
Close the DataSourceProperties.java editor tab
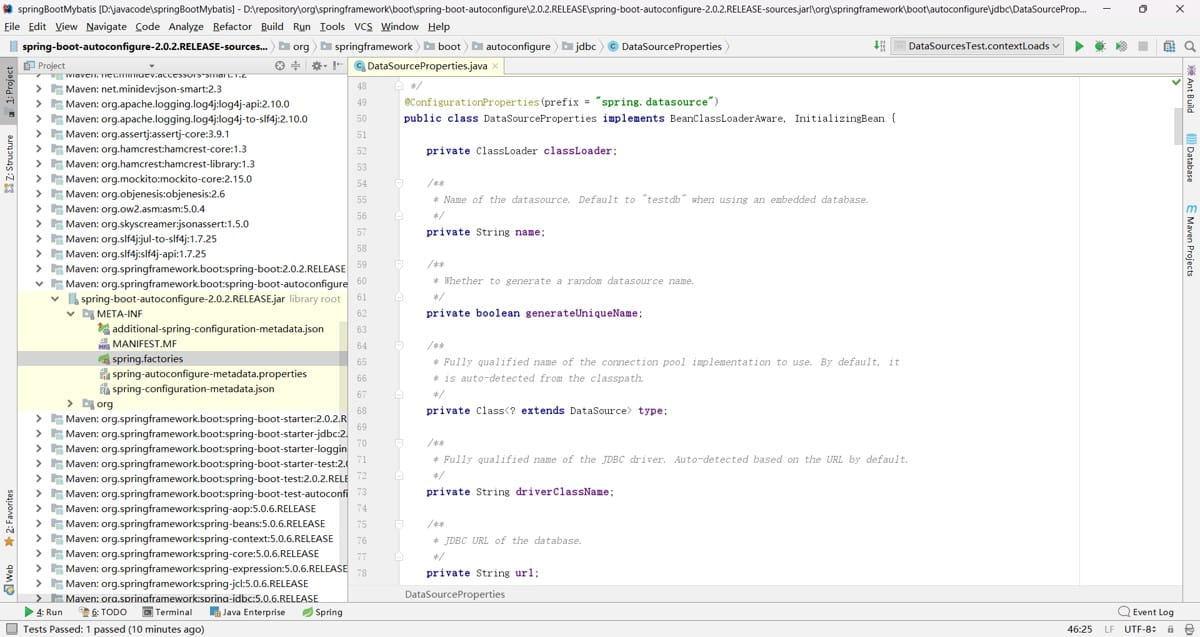pyautogui.click(x=495, y=66)
